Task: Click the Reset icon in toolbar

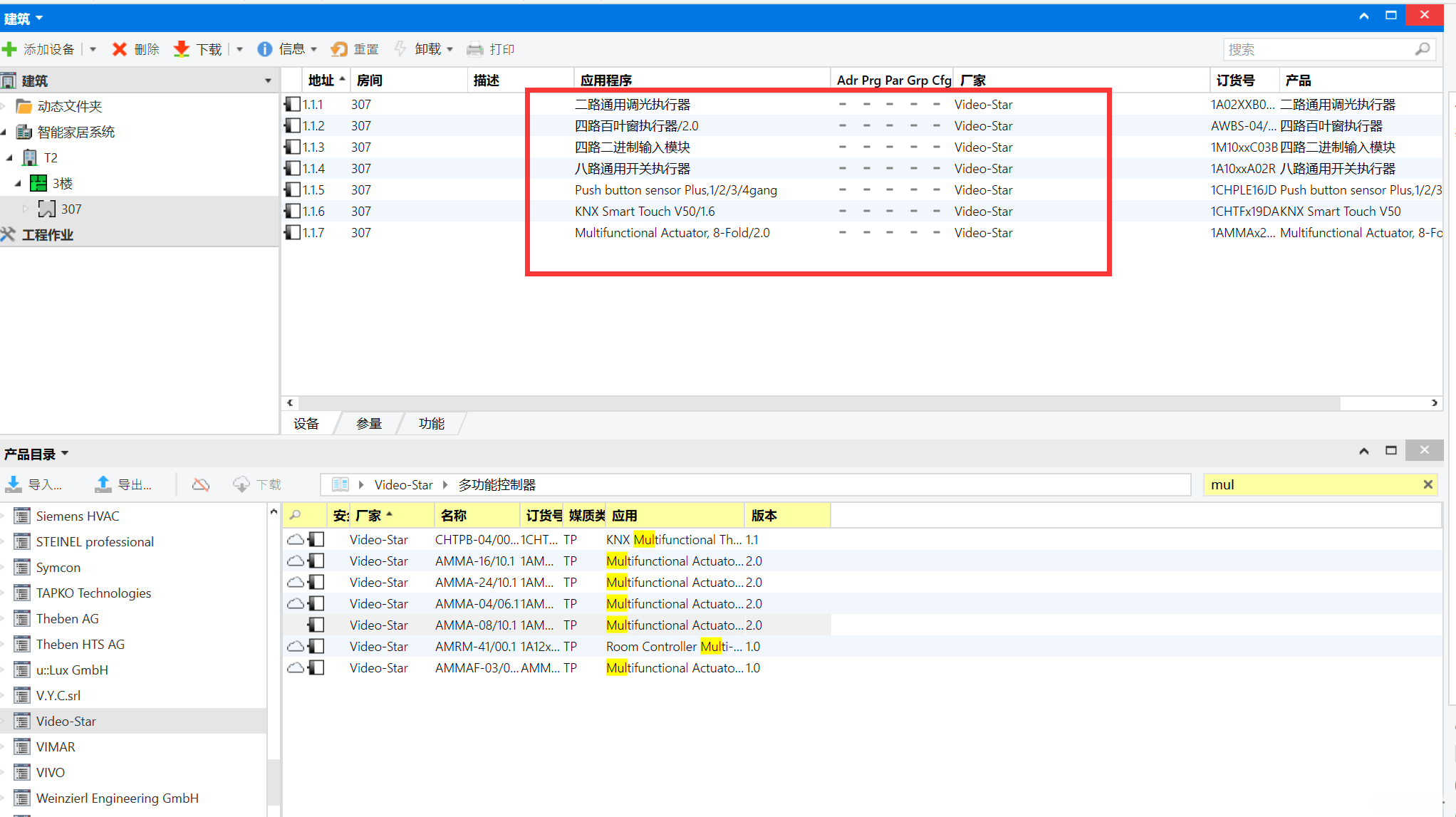Action: 339,49
